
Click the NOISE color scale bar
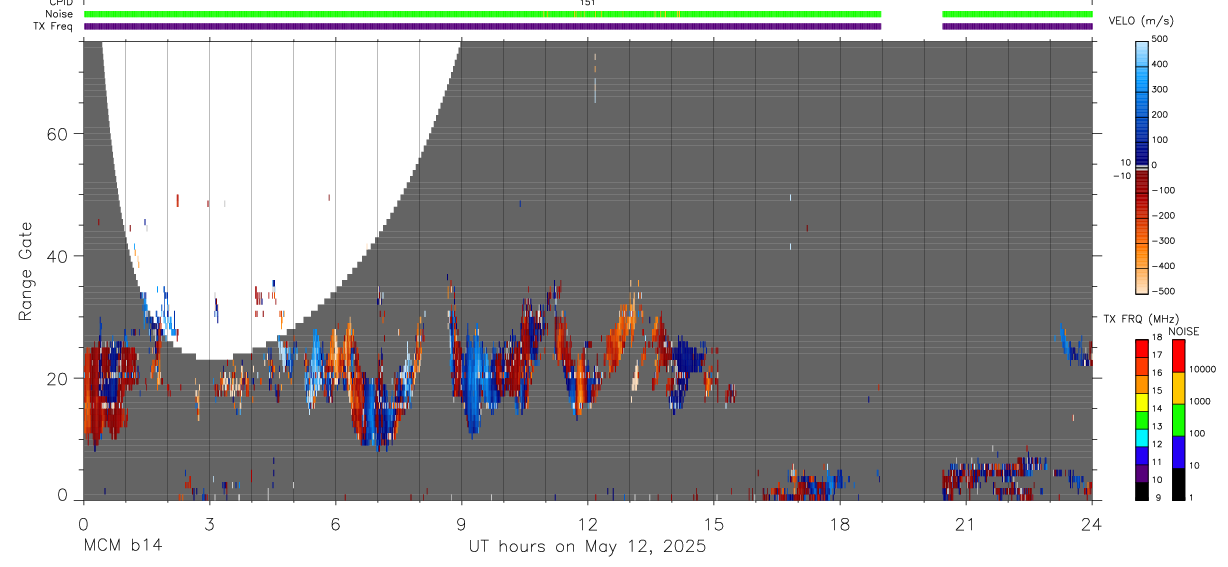tap(1178, 419)
